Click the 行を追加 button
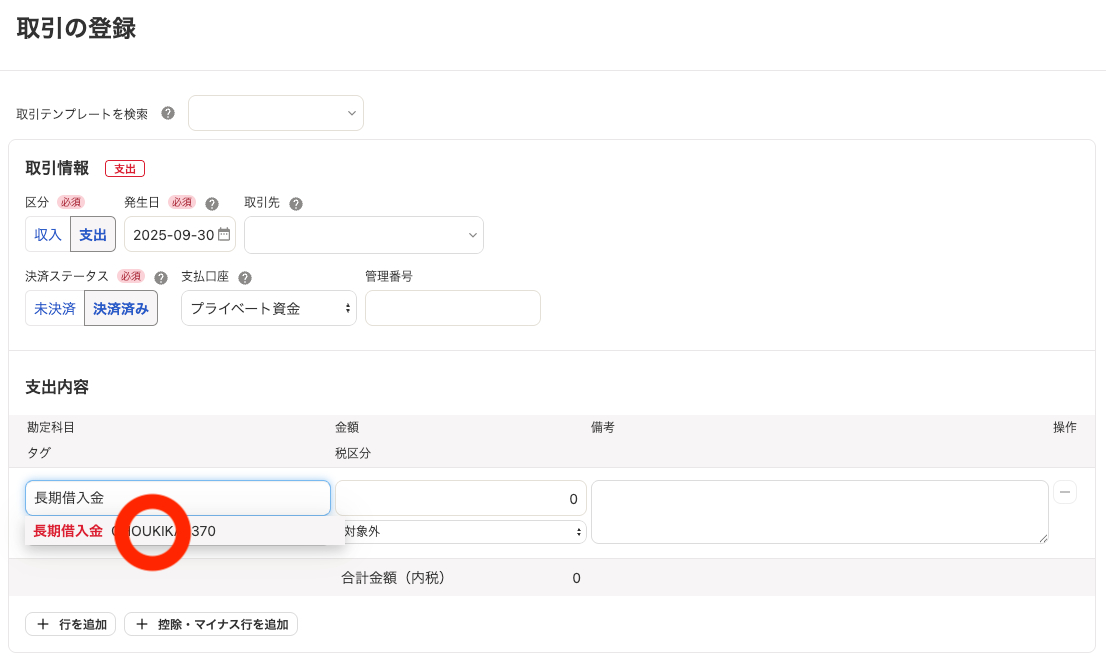This screenshot has width=1106, height=667. point(71,624)
